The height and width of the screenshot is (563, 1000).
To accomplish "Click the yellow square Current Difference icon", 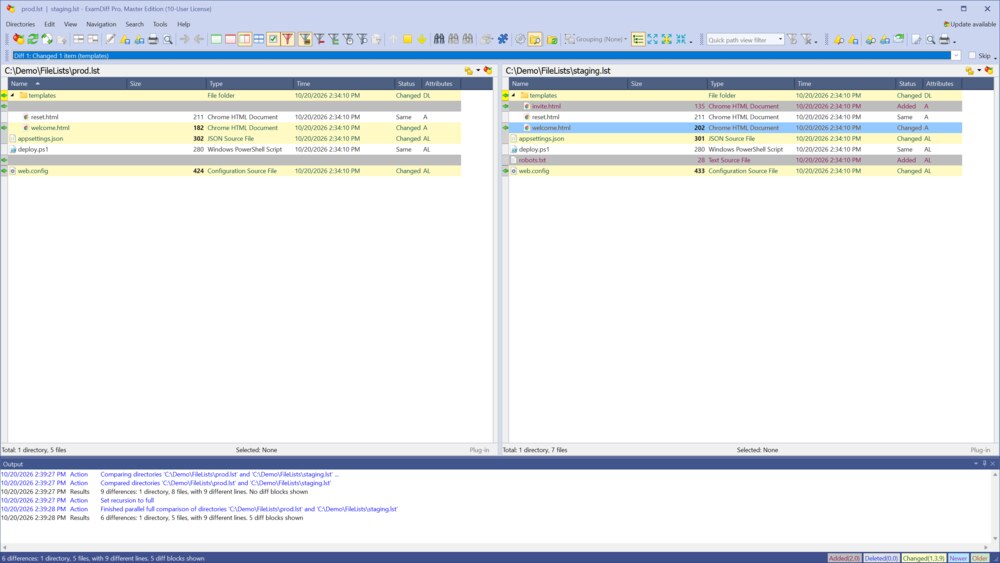I will point(407,40).
